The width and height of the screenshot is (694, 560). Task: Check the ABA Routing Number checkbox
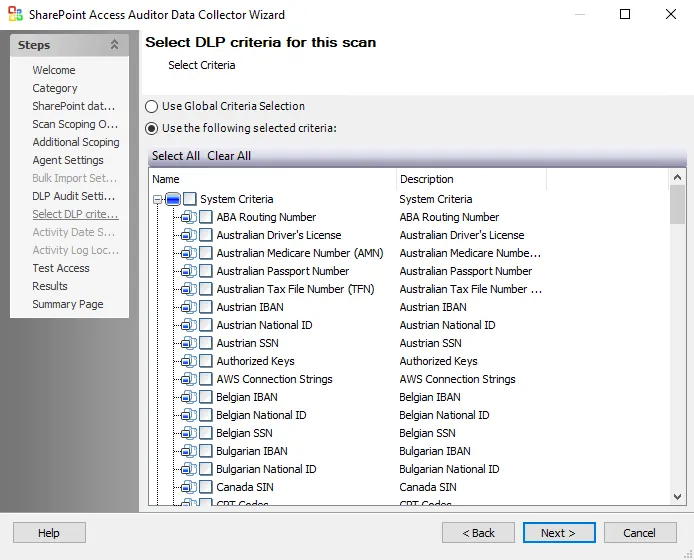[205, 217]
